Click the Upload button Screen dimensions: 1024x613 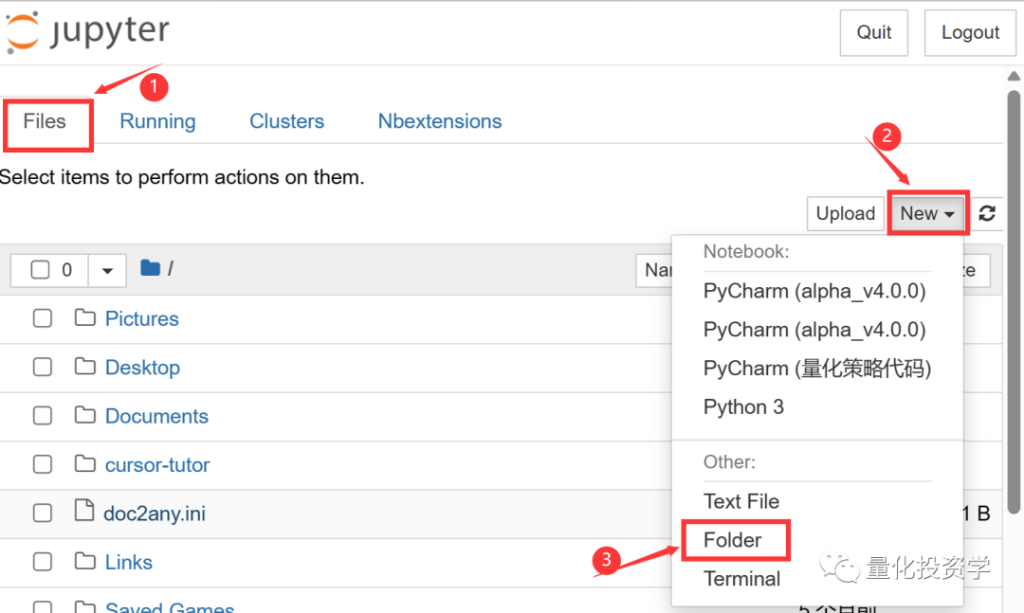[x=845, y=213]
